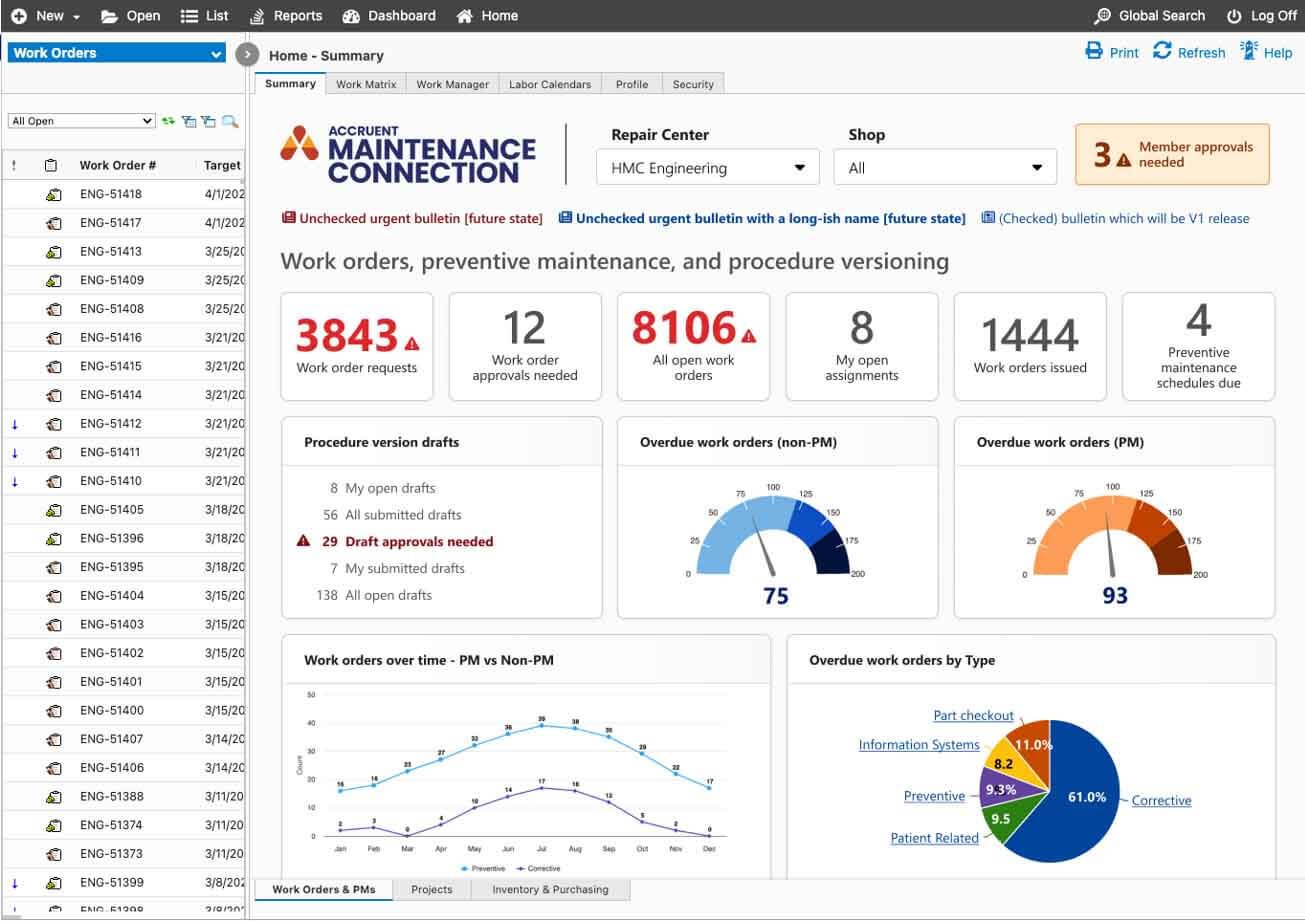This screenshot has width=1305, height=921.
Task: Open the Repair Center dropdown showing HMC Engineering
Action: point(706,167)
